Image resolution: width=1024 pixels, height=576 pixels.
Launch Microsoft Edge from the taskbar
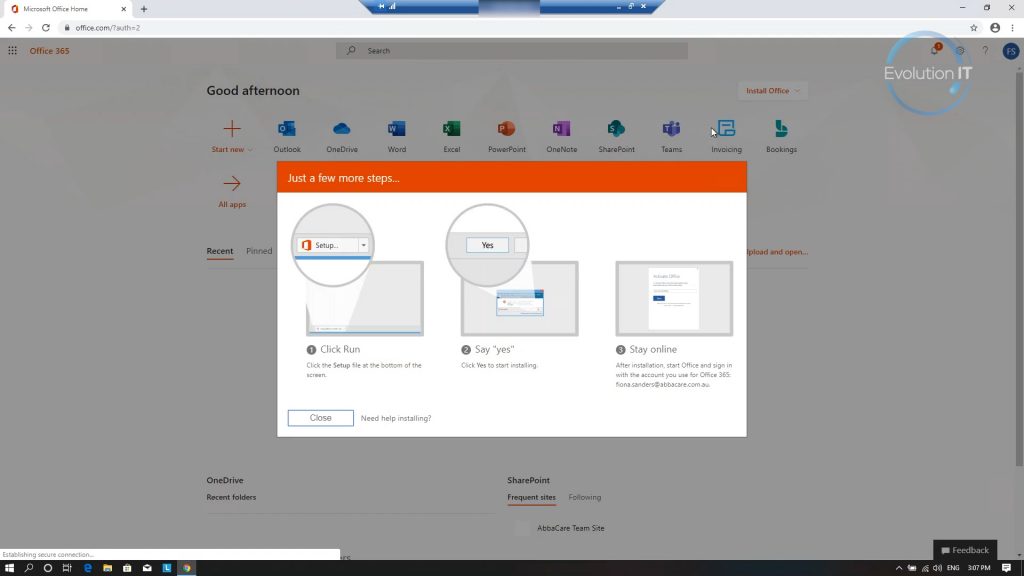coord(88,568)
